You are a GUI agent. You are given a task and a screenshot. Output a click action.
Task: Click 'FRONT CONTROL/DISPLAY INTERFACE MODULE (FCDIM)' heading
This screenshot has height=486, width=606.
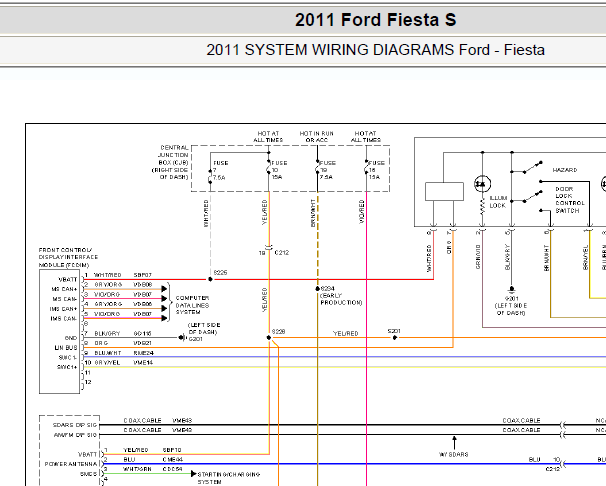click(x=68, y=257)
